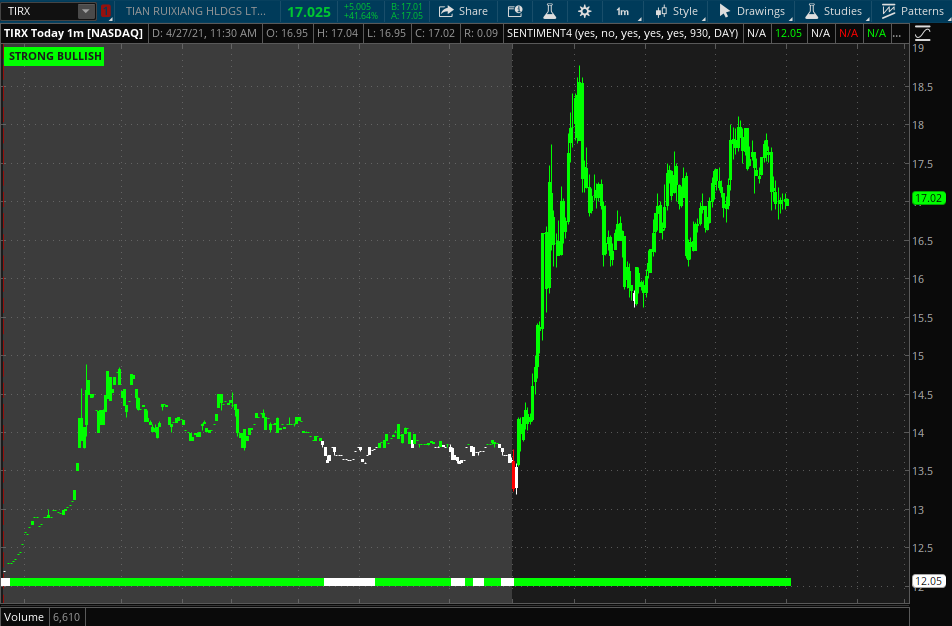Click the open value O: 16.95
Screen dimensions: 952x626
click(x=287, y=33)
